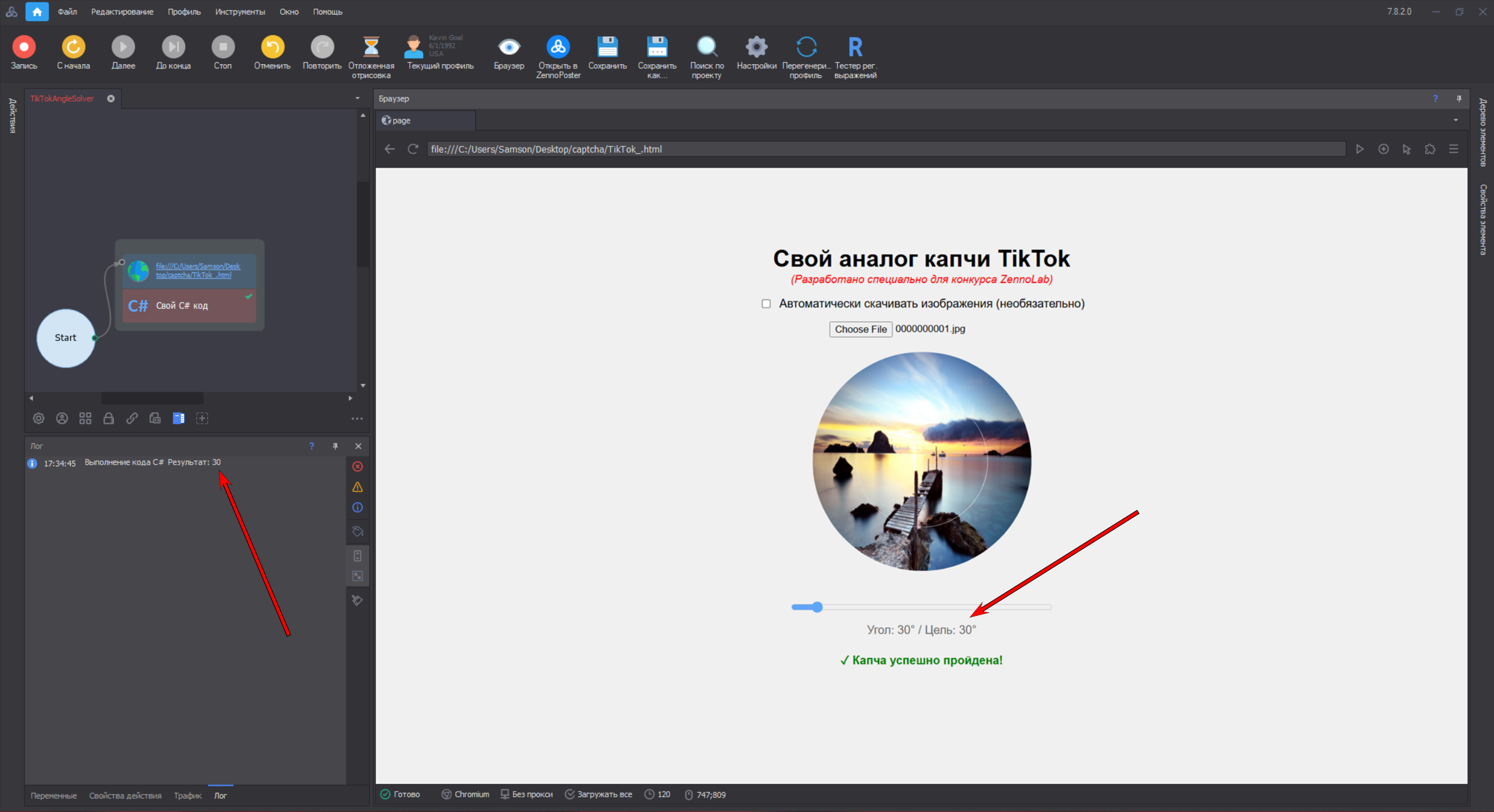Open the Инструменты menu
This screenshot has height=812, width=1494.
pos(239,12)
